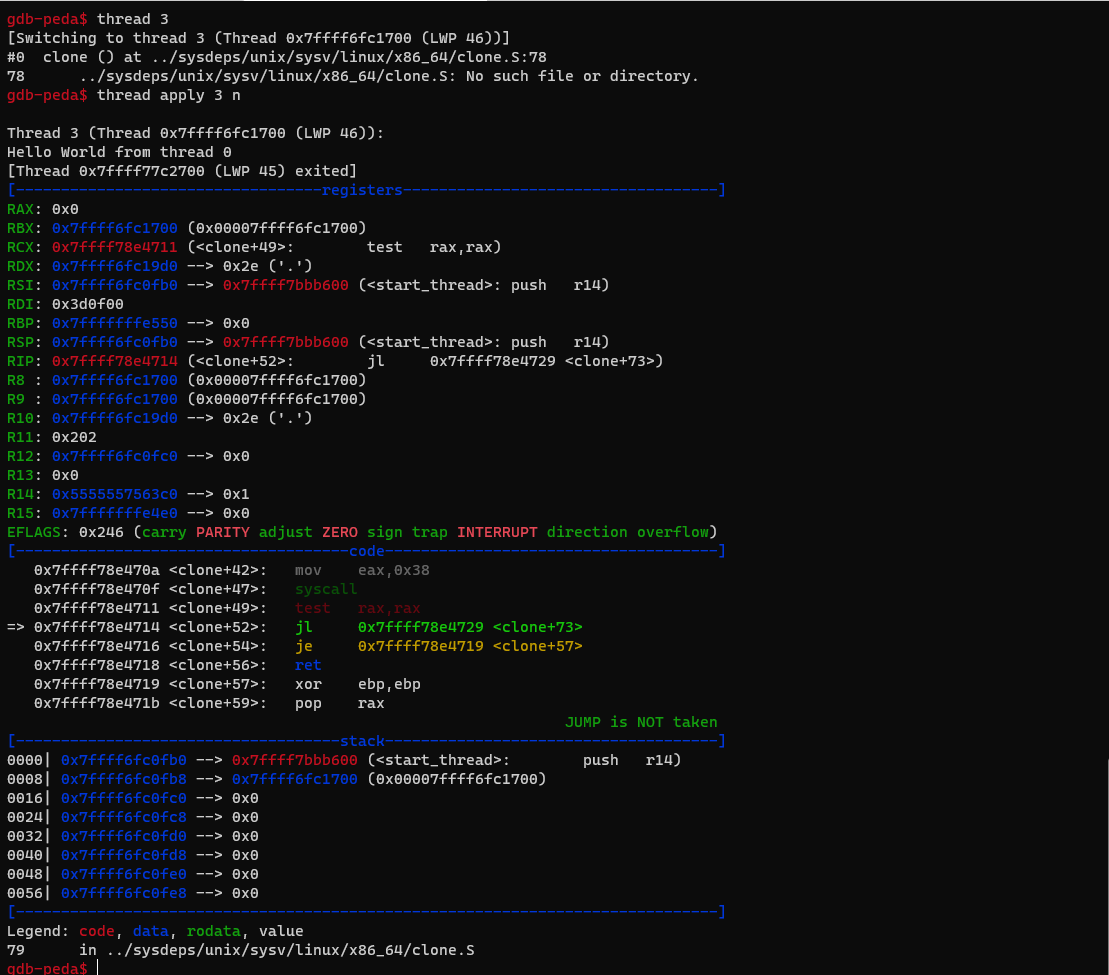Click the 'stack' section header

click(x=362, y=742)
